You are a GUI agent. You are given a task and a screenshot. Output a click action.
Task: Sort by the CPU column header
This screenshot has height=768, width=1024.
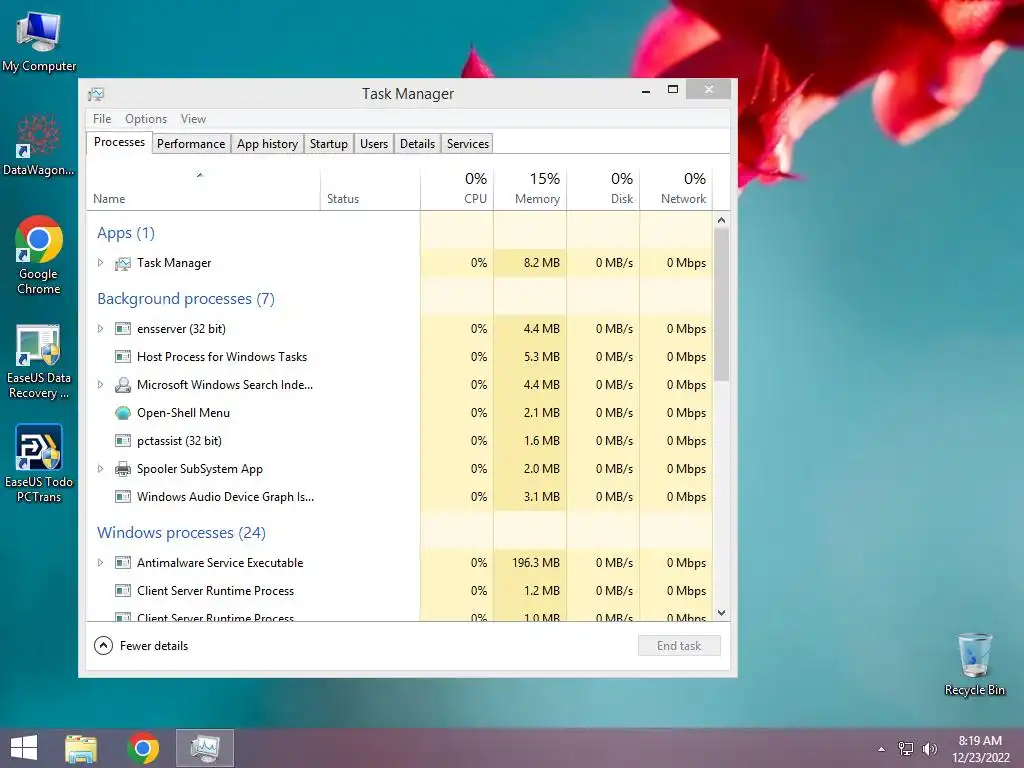(x=457, y=189)
